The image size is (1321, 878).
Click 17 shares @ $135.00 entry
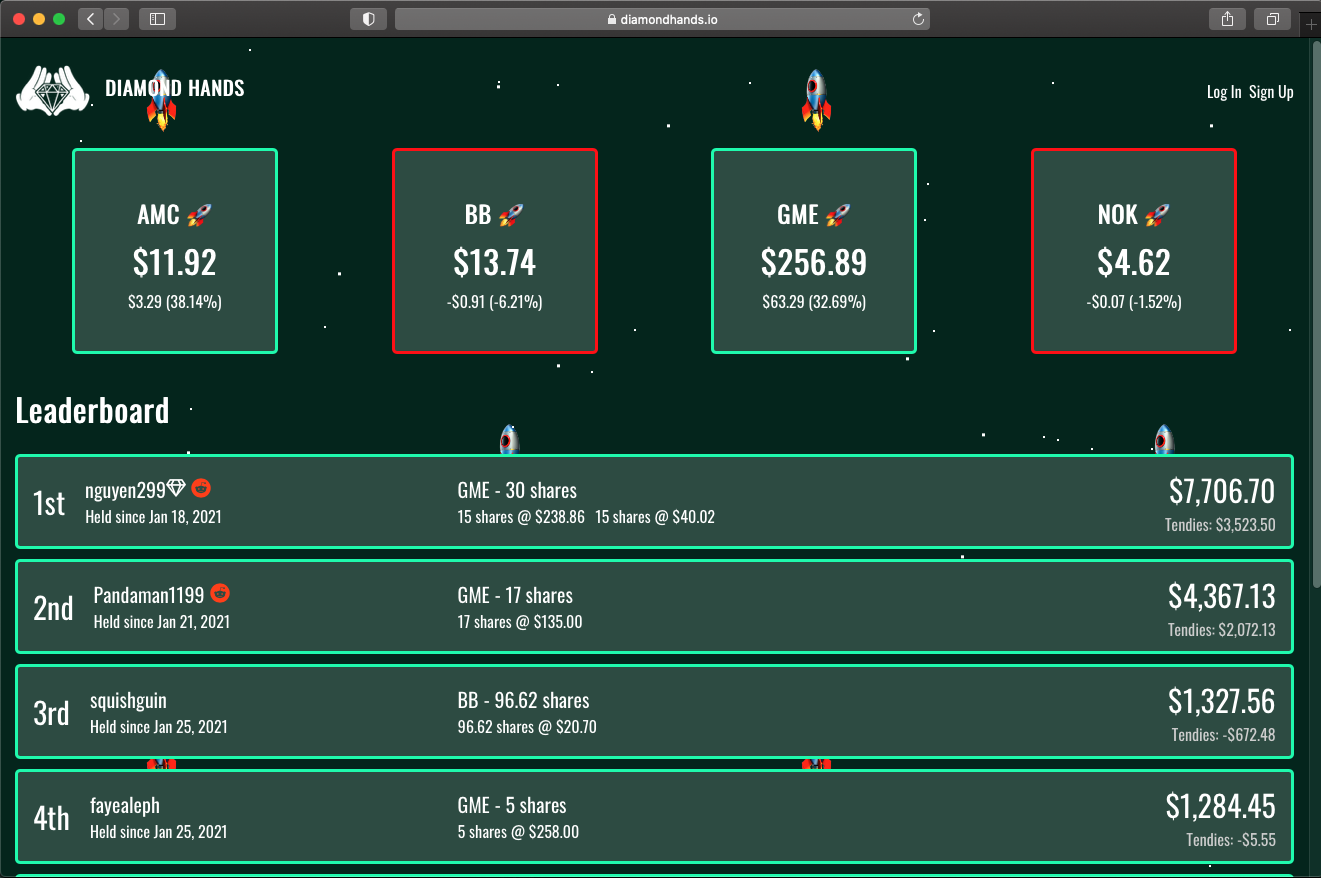520,622
